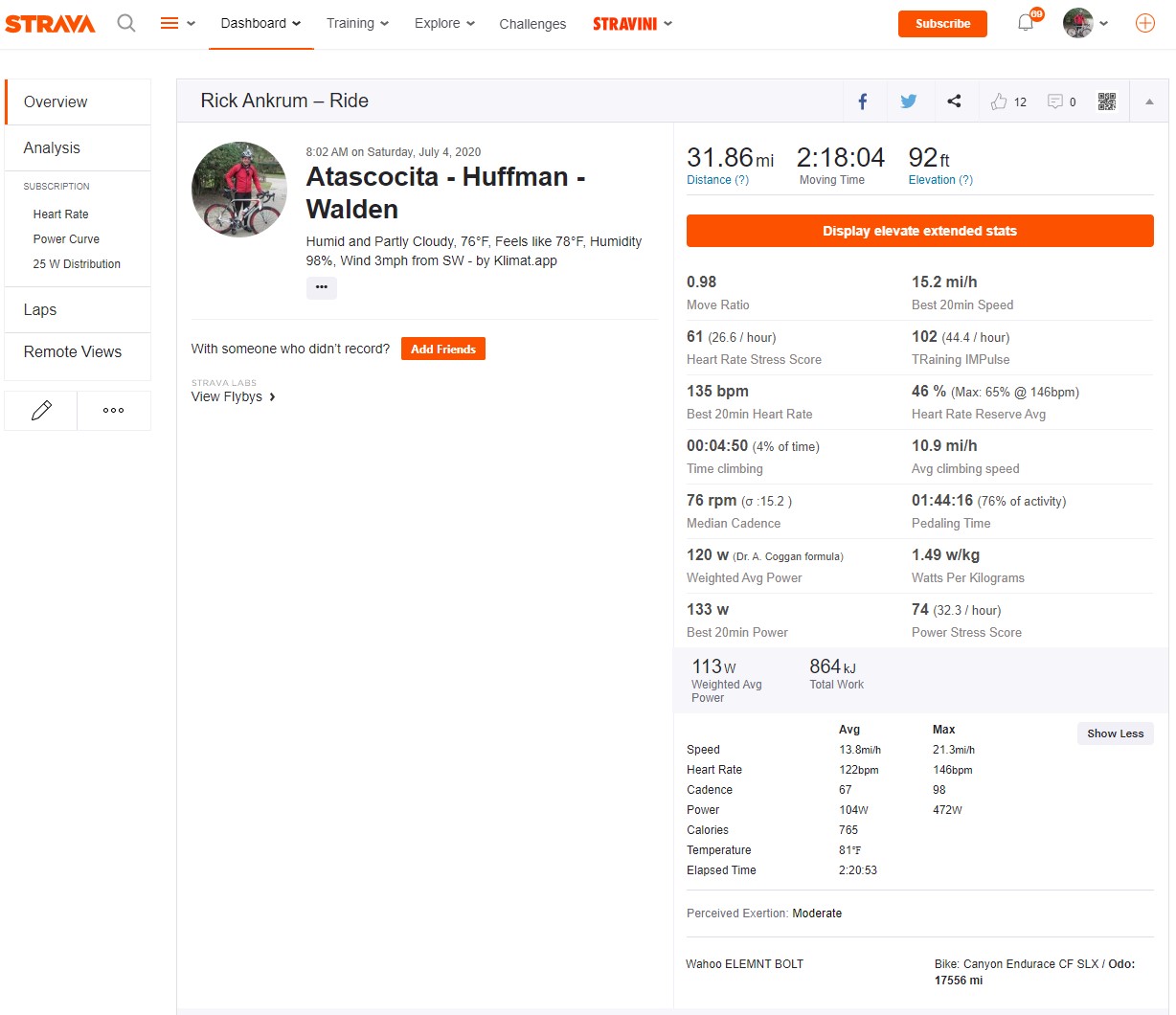The width and height of the screenshot is (1176, 1015).
Task: Click the Heart Rate Reserve Avg label
Action: coord(979,415)
